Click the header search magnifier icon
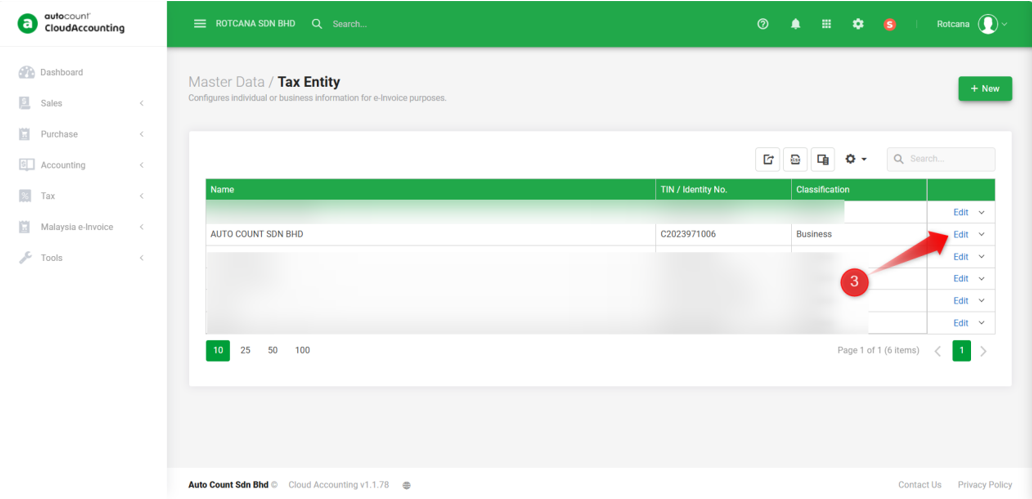Image resolution: width=1032 pixels, height=499 pixels. (x=317, y=24)
